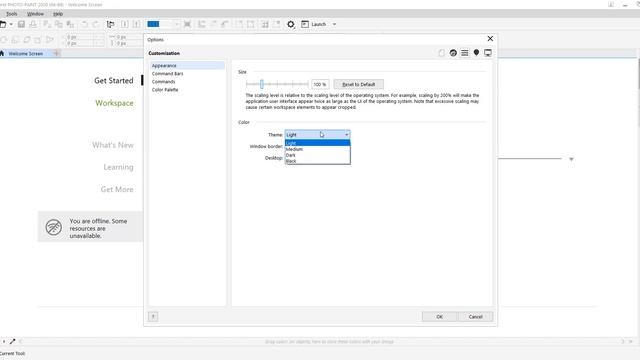The width and height of the screenshot is (640, 360).
Task: Click the plus tab next to Welcome Screen
Action: pyautogui.click(x=56, y=53)
